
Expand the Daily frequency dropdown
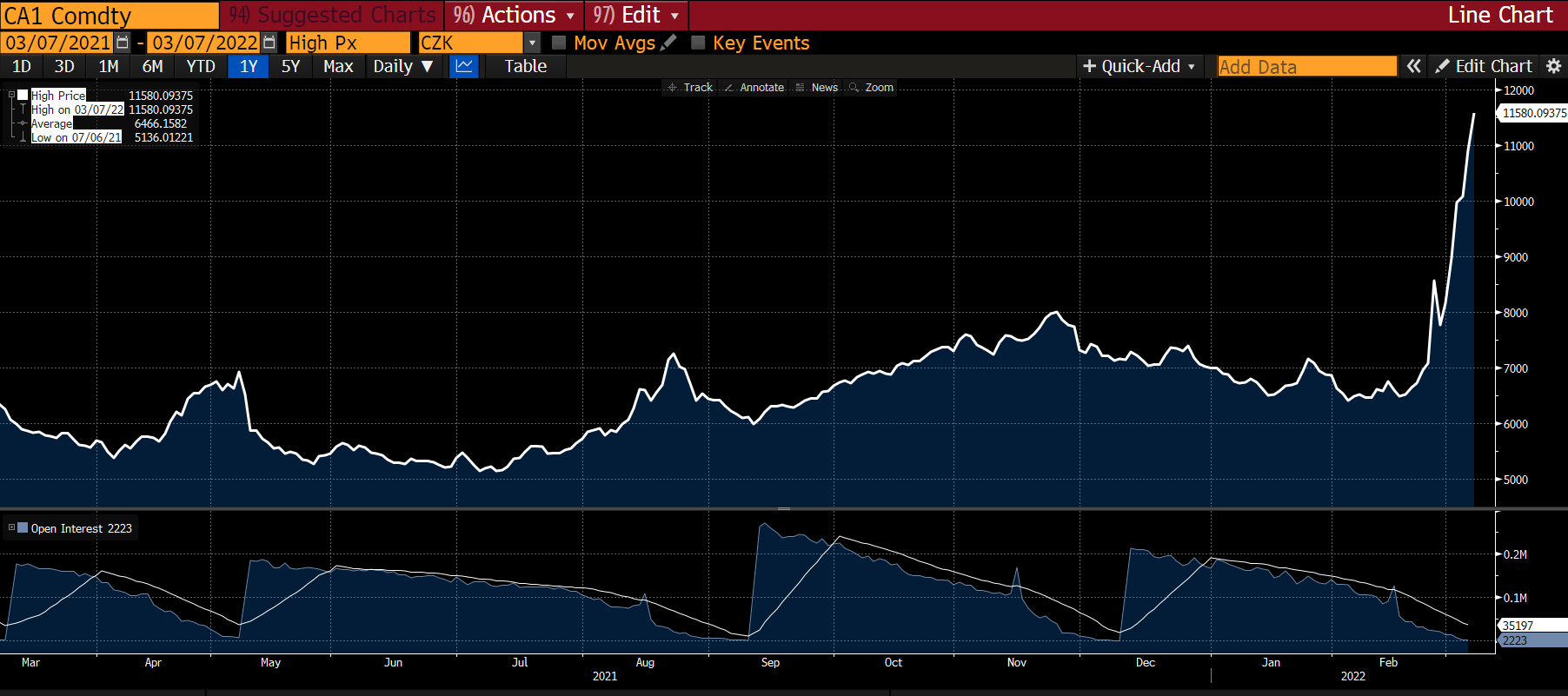(x=402, y=66)
